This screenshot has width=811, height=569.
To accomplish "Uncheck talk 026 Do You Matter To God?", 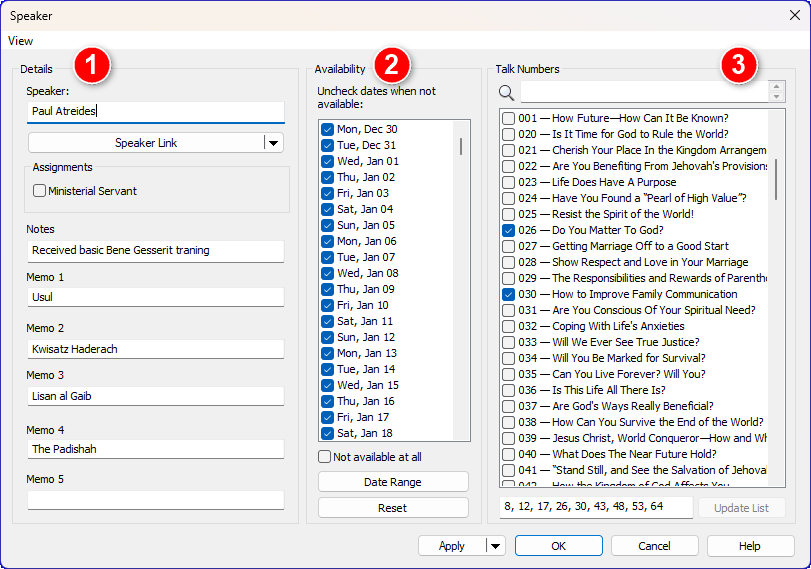I will pyautogui.click(x=509, y=230).
